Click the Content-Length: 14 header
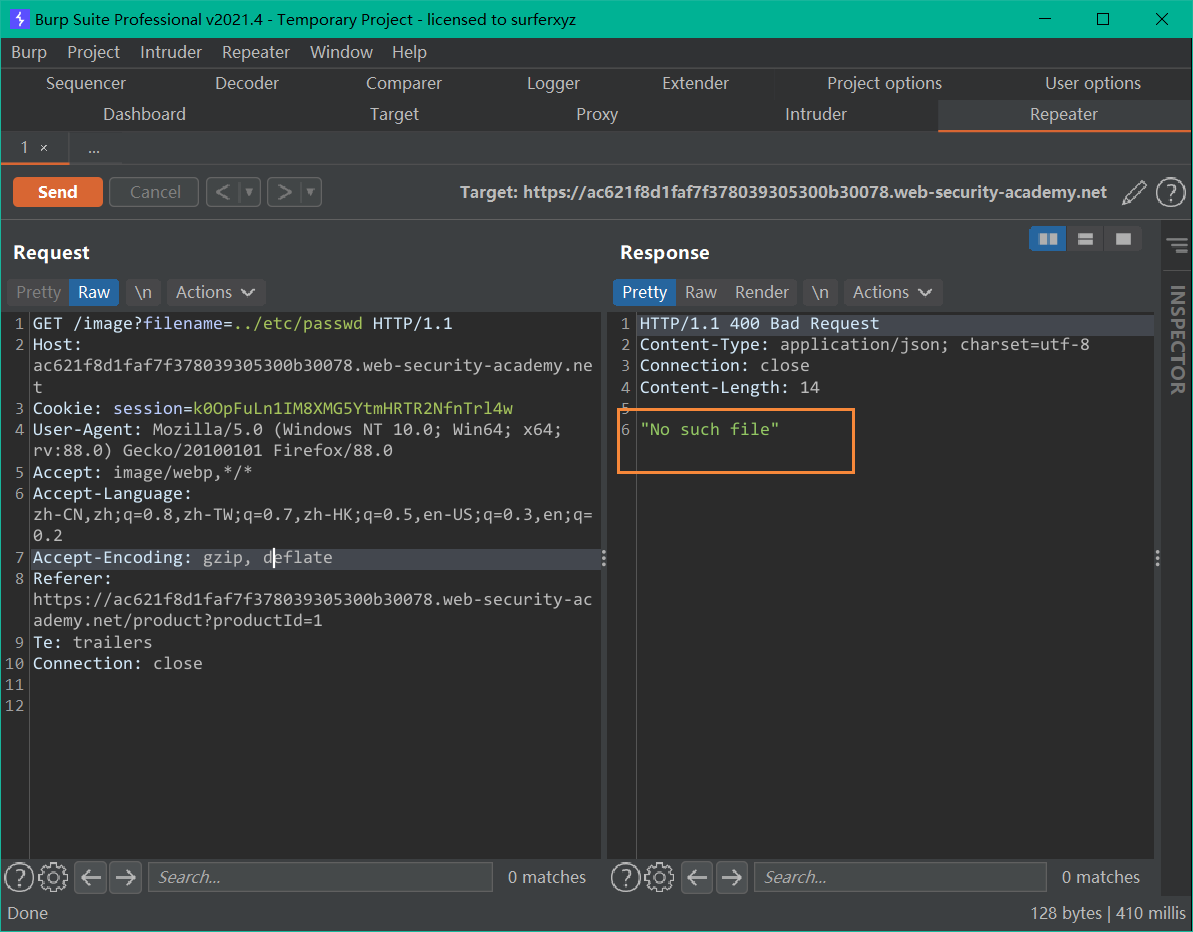Image resolution: width=1193 pixels, height=932 pixels. click(730, 387)
